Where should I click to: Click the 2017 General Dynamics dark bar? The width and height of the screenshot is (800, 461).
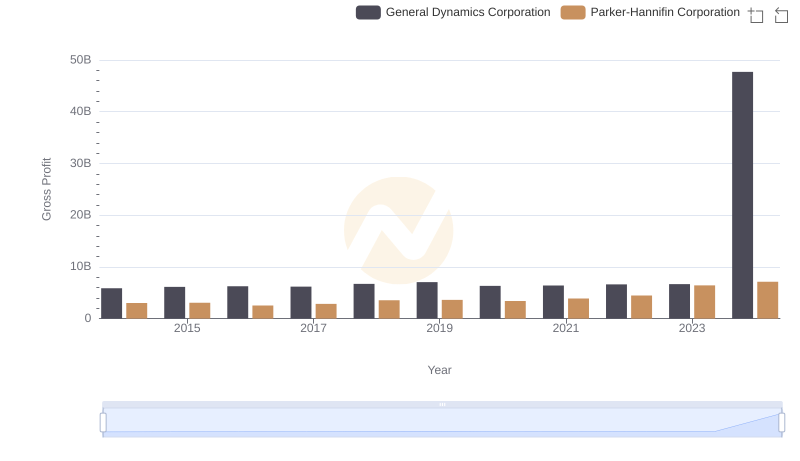click(x=301, y=302)
